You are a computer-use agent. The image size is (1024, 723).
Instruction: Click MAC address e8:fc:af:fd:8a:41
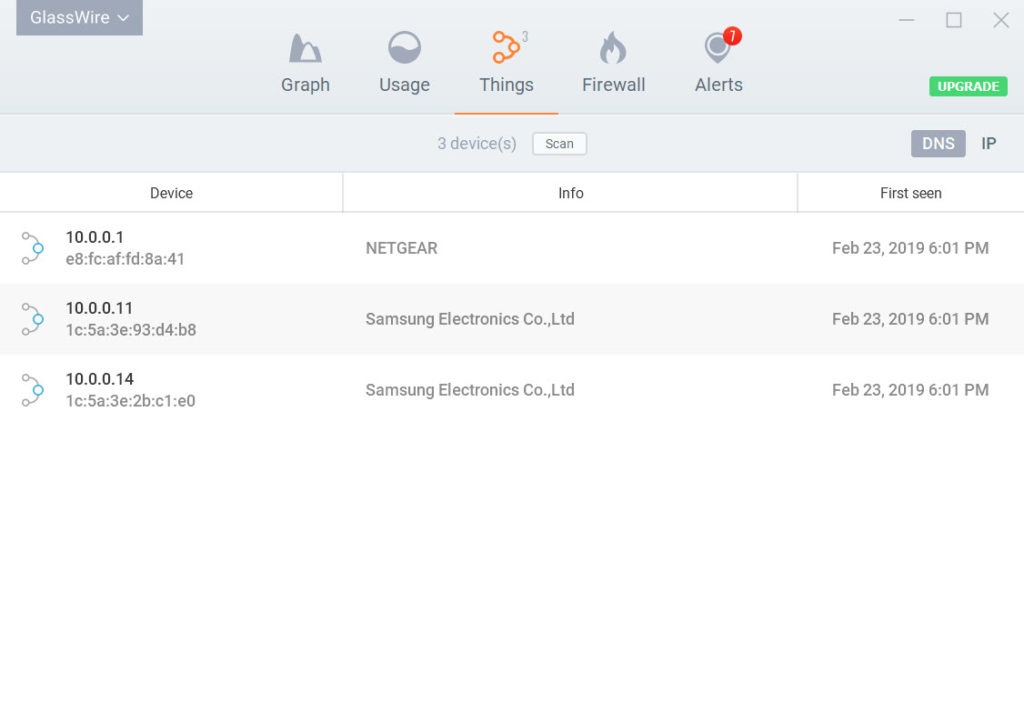125,259
